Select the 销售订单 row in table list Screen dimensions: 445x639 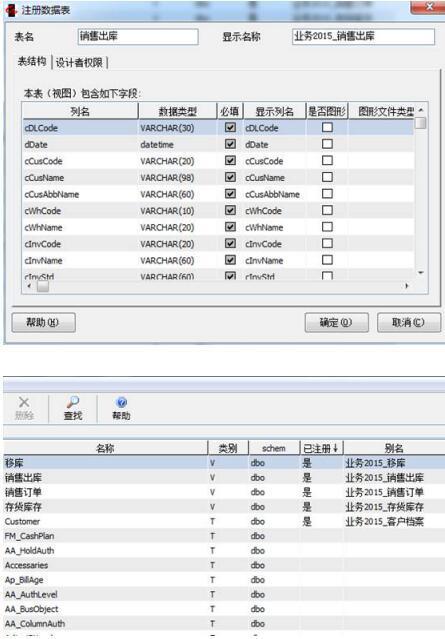tap(222, 492)
